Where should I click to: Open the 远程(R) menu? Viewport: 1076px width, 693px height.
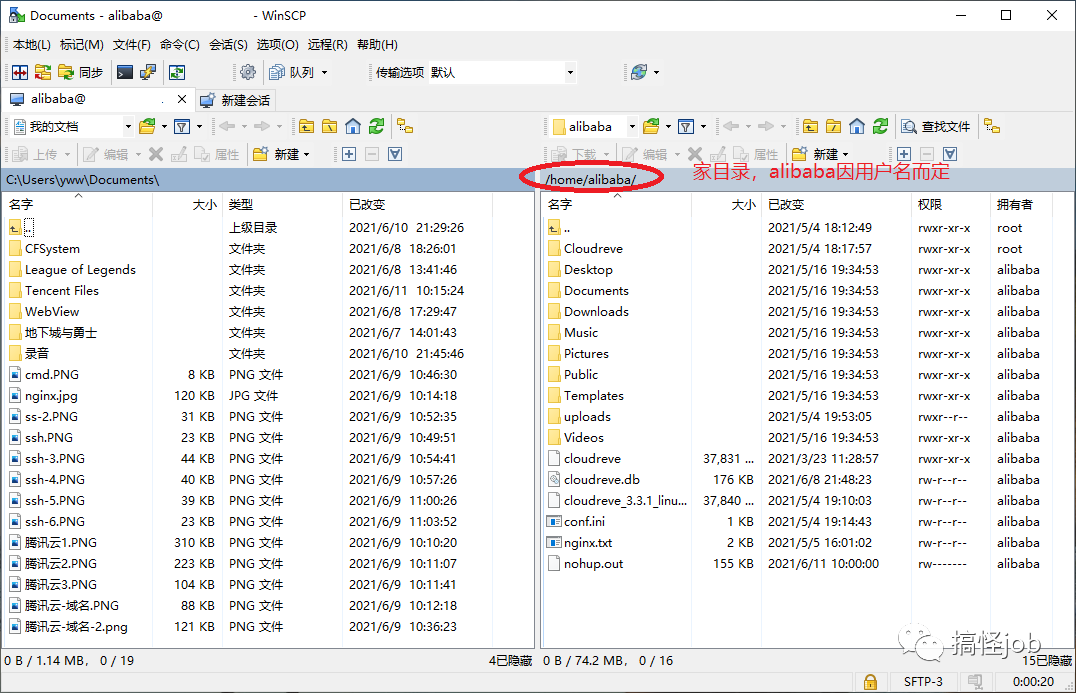[x=327, y=45]
